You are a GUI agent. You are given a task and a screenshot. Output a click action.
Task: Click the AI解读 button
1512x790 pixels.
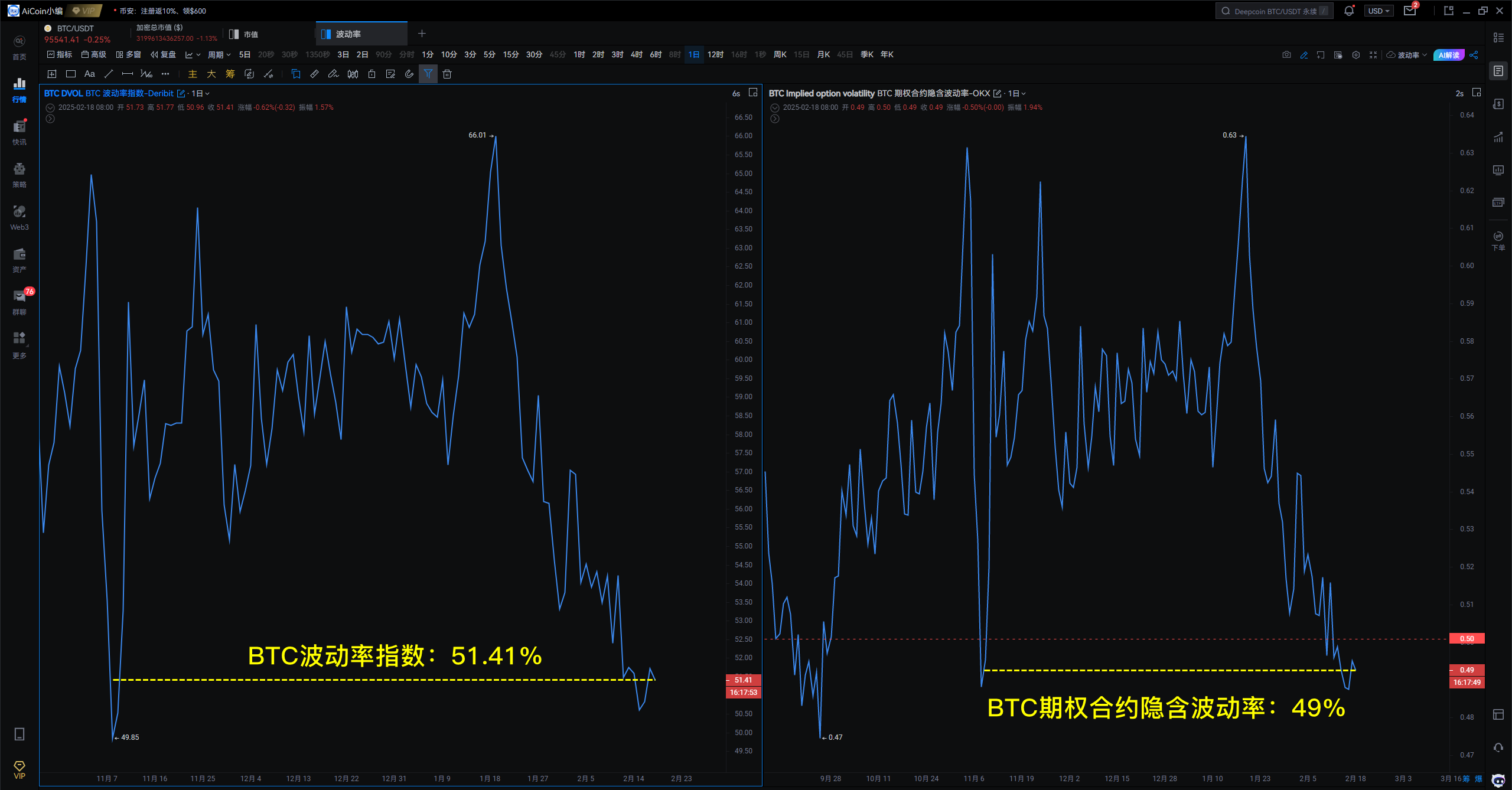tap(1449, 55)
